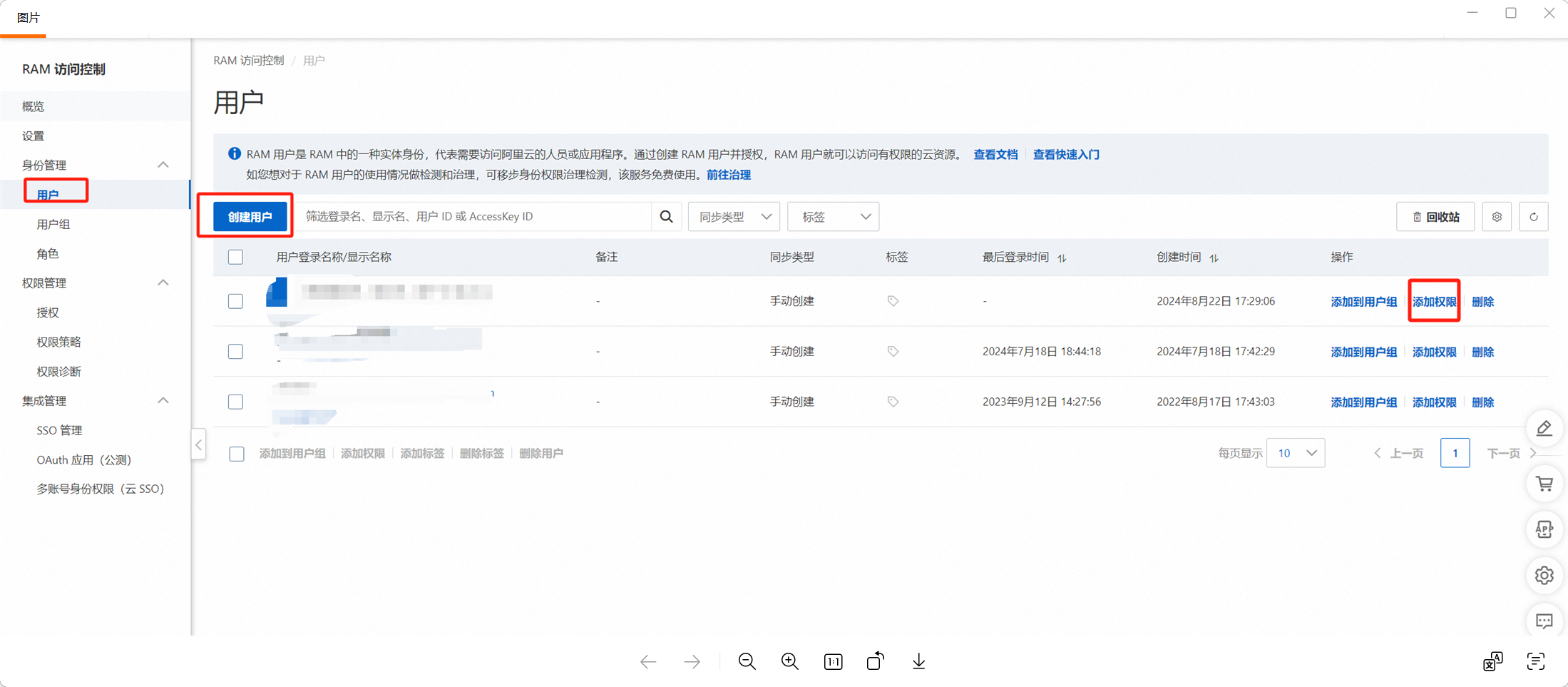Open 授权 in the sidebar
Viewport: 1568px width, 687px height.
coord(96,312)
